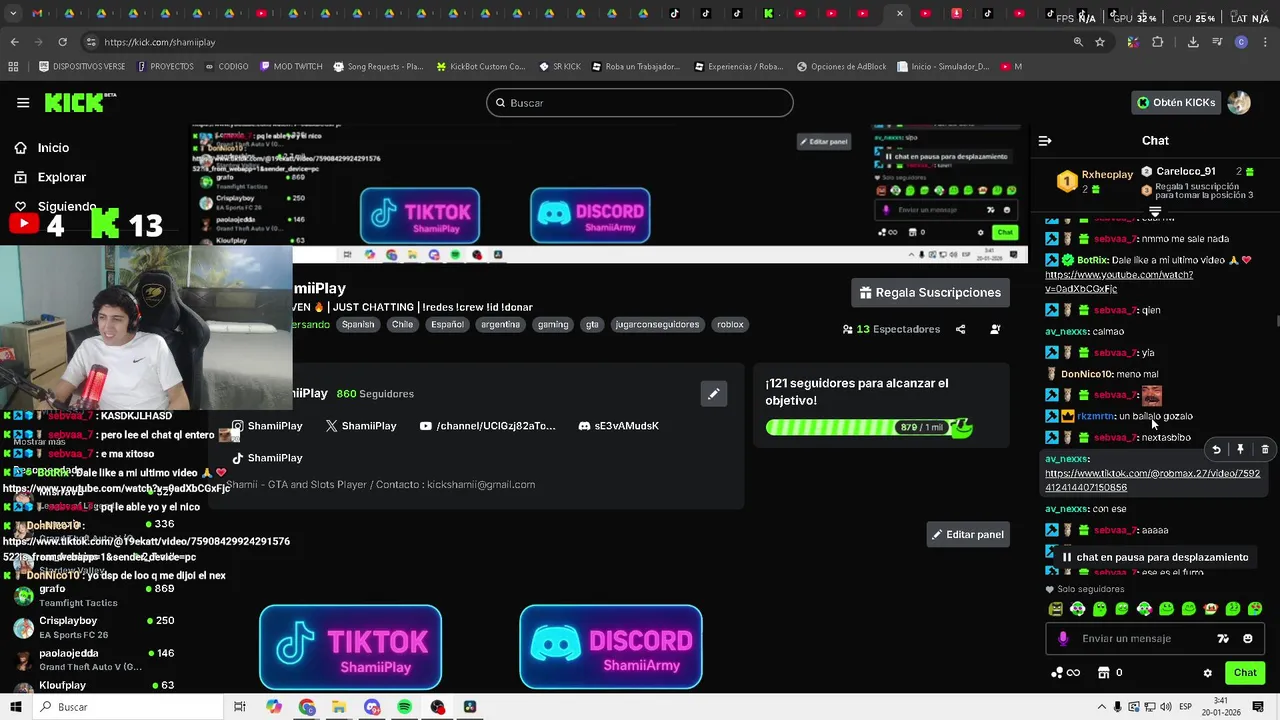This screenshot has height=720, width=1280.
Task: Click the large TikTok ShamiiPlay banner
Action: [x=350, y=647]
